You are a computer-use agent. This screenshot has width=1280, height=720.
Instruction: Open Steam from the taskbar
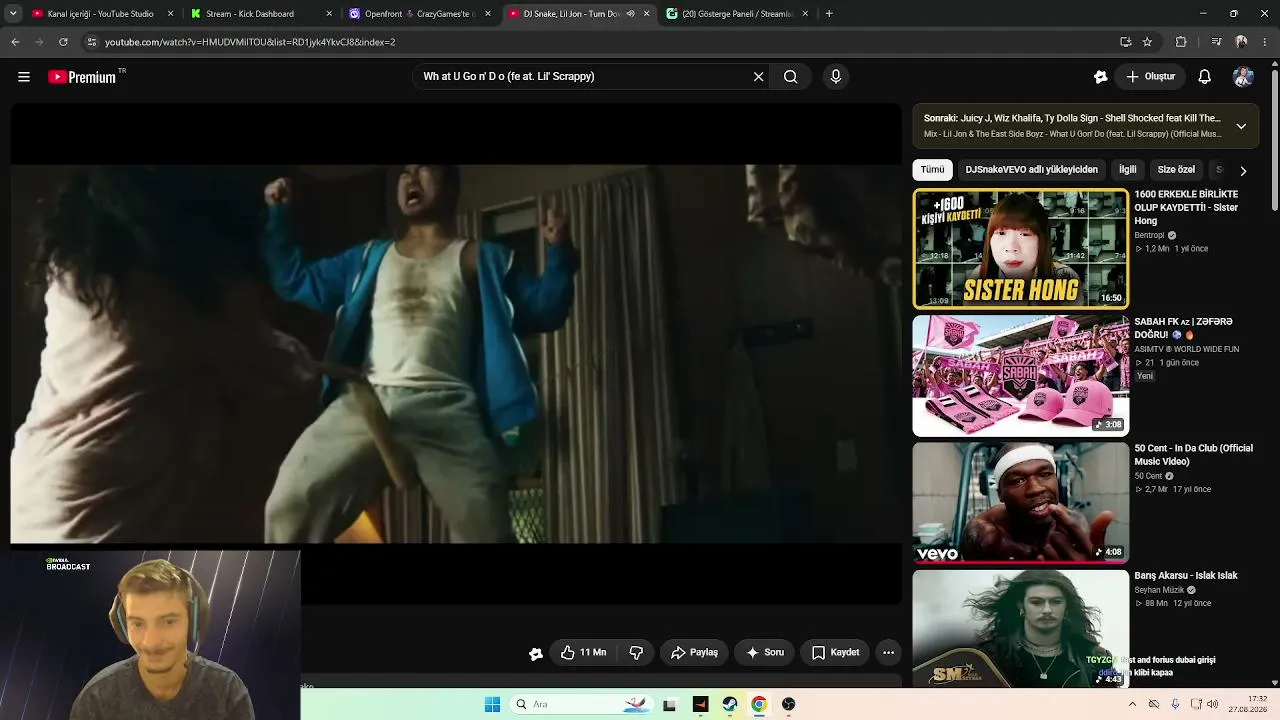730,704
